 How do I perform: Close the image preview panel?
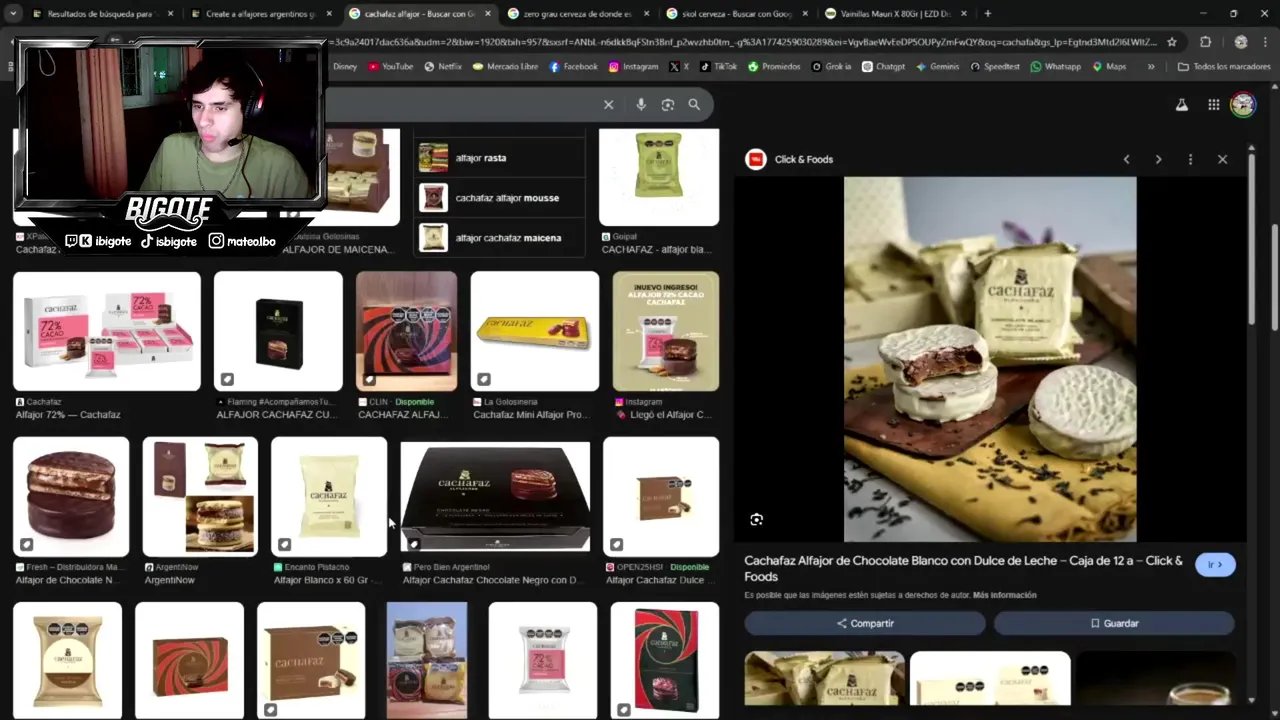point(1222,159)
